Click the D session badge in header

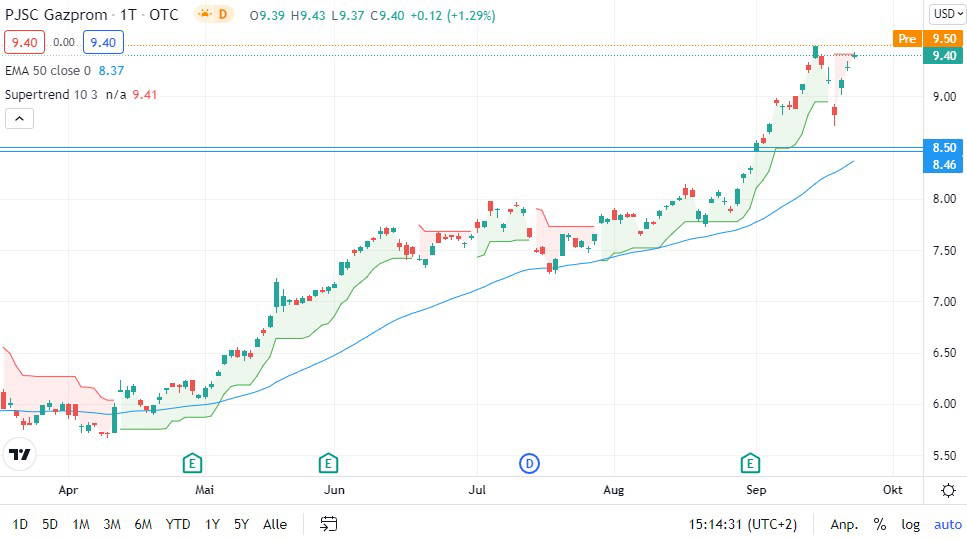click(x=223, y=14)
